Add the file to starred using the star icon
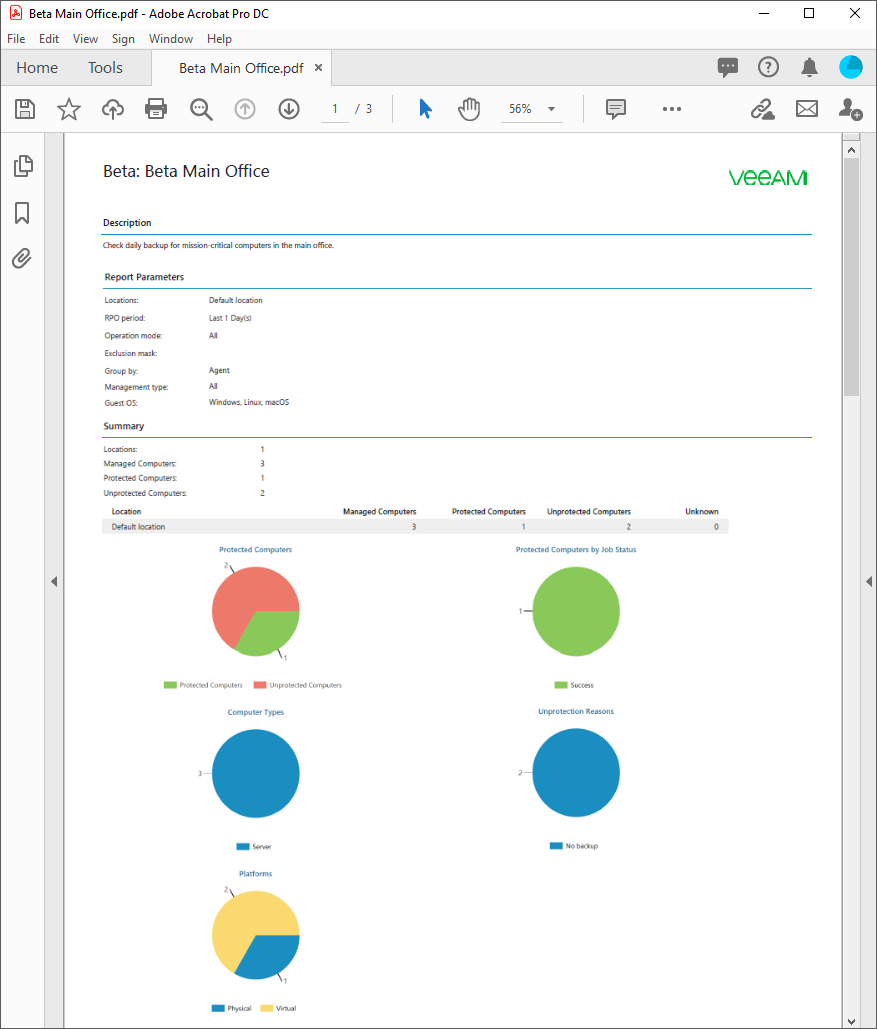This screenshot has width=877, height=1029. point(68,109)
